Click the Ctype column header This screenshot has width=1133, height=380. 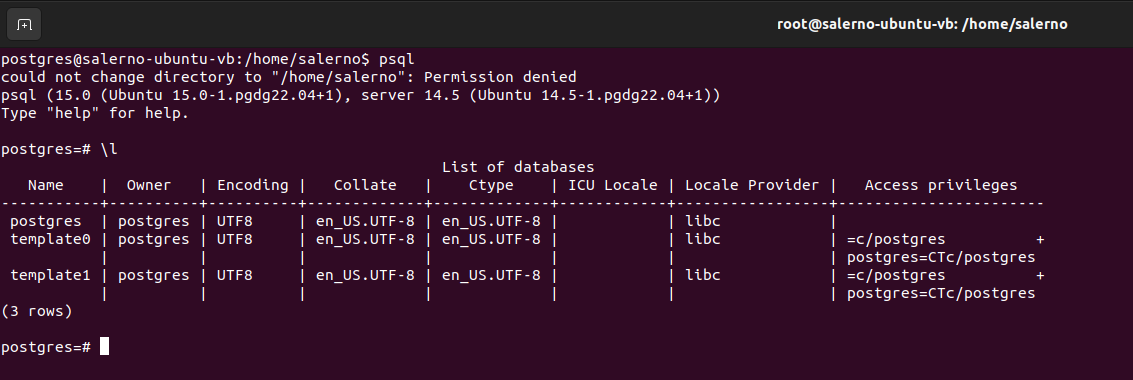[x=491, y=185]
